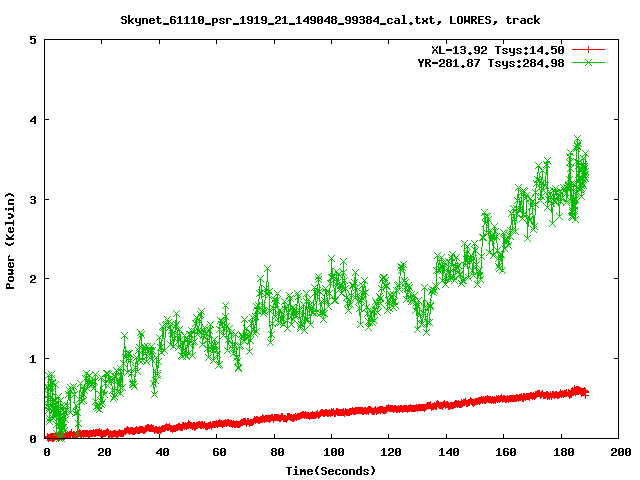Click the highest peak of green YR curve
The height and width of the screenshot is (480, 640).
[x=577, y=139]
